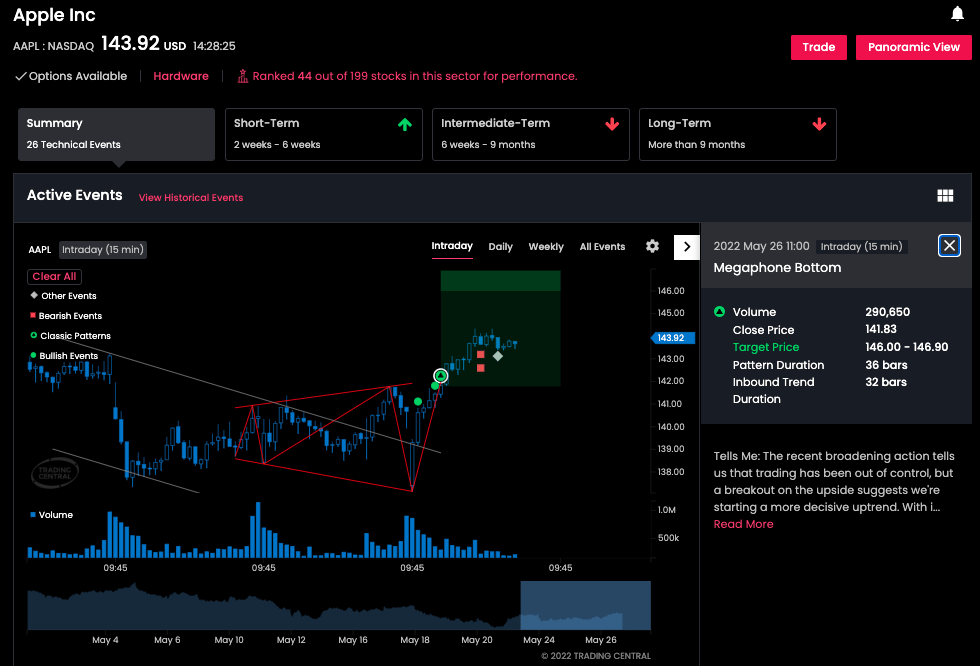980x666 pixels.
Task: Click the grey diamond other-event marker on chart
Action: pos(498,356)
